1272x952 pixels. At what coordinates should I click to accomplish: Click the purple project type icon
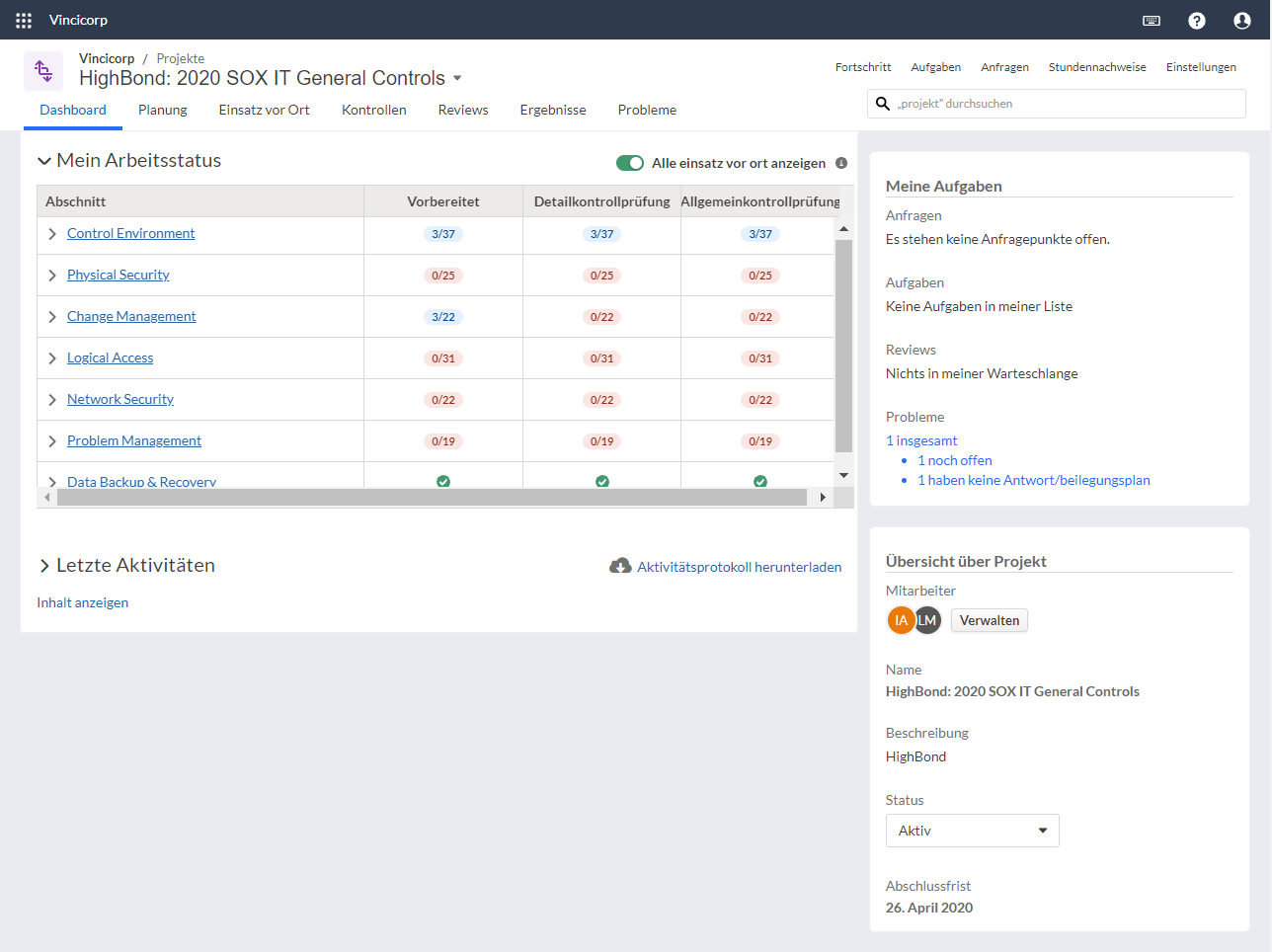coord(43,71)
